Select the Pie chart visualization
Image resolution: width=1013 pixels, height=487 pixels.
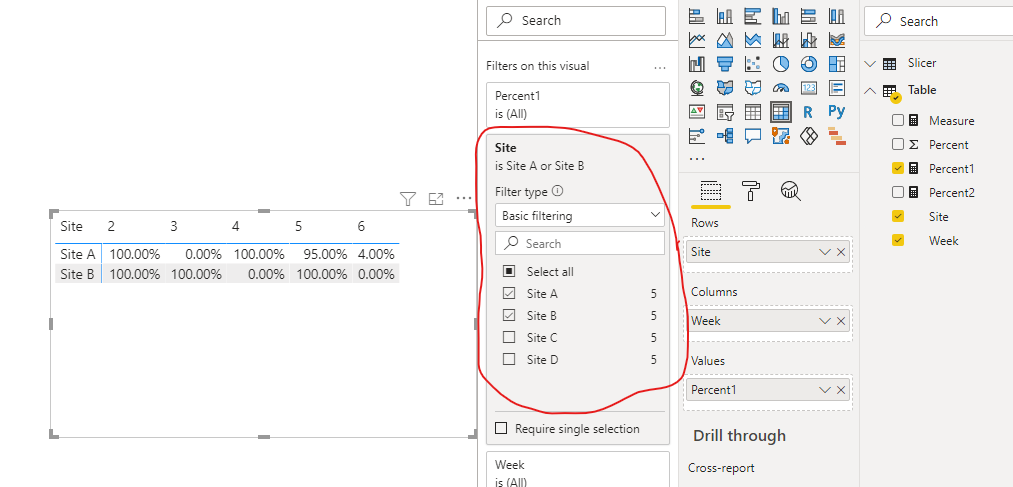click(780, 63)
